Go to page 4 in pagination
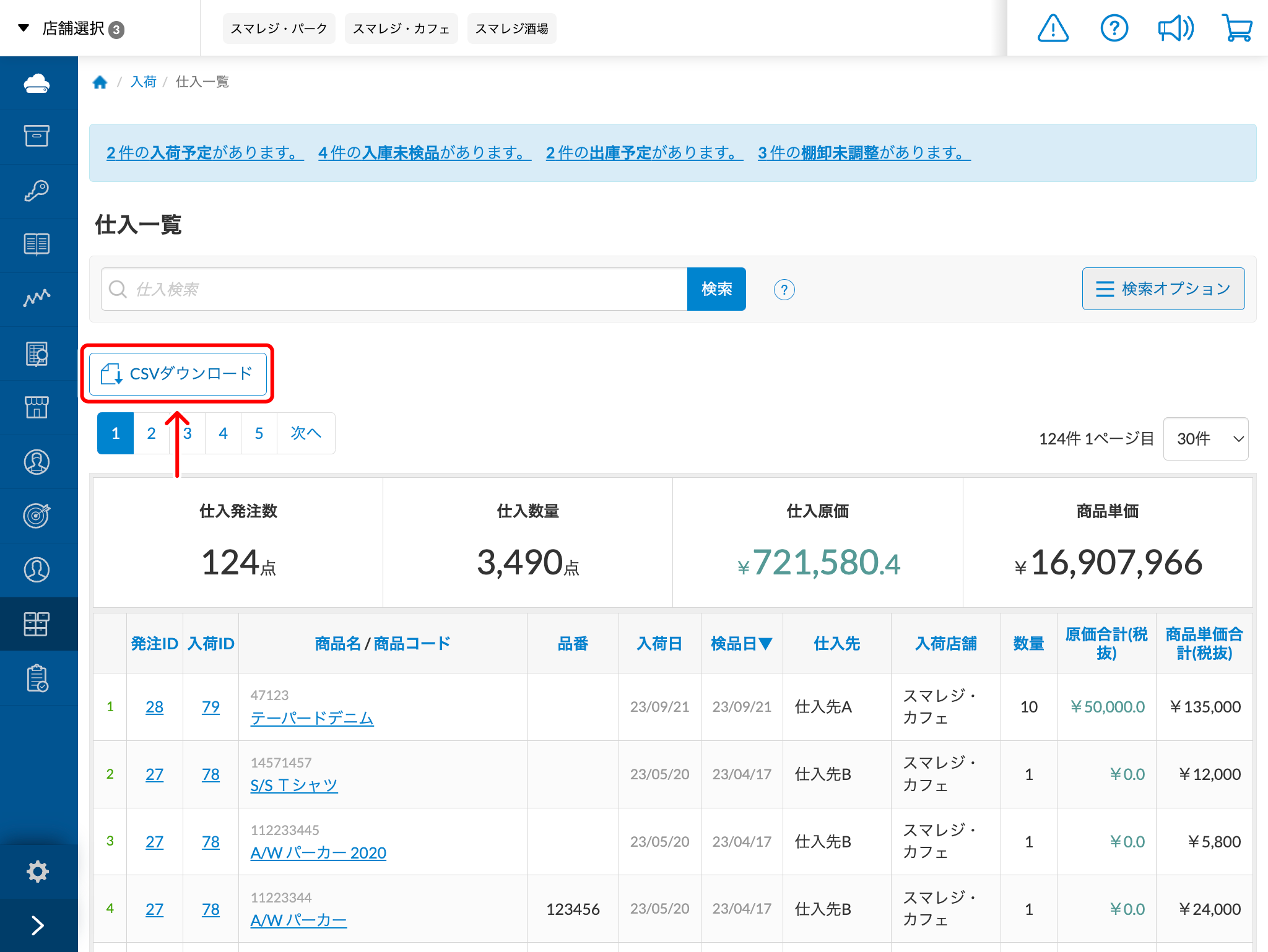Viewport: 1268px width, 952px height. pos(223,433)
